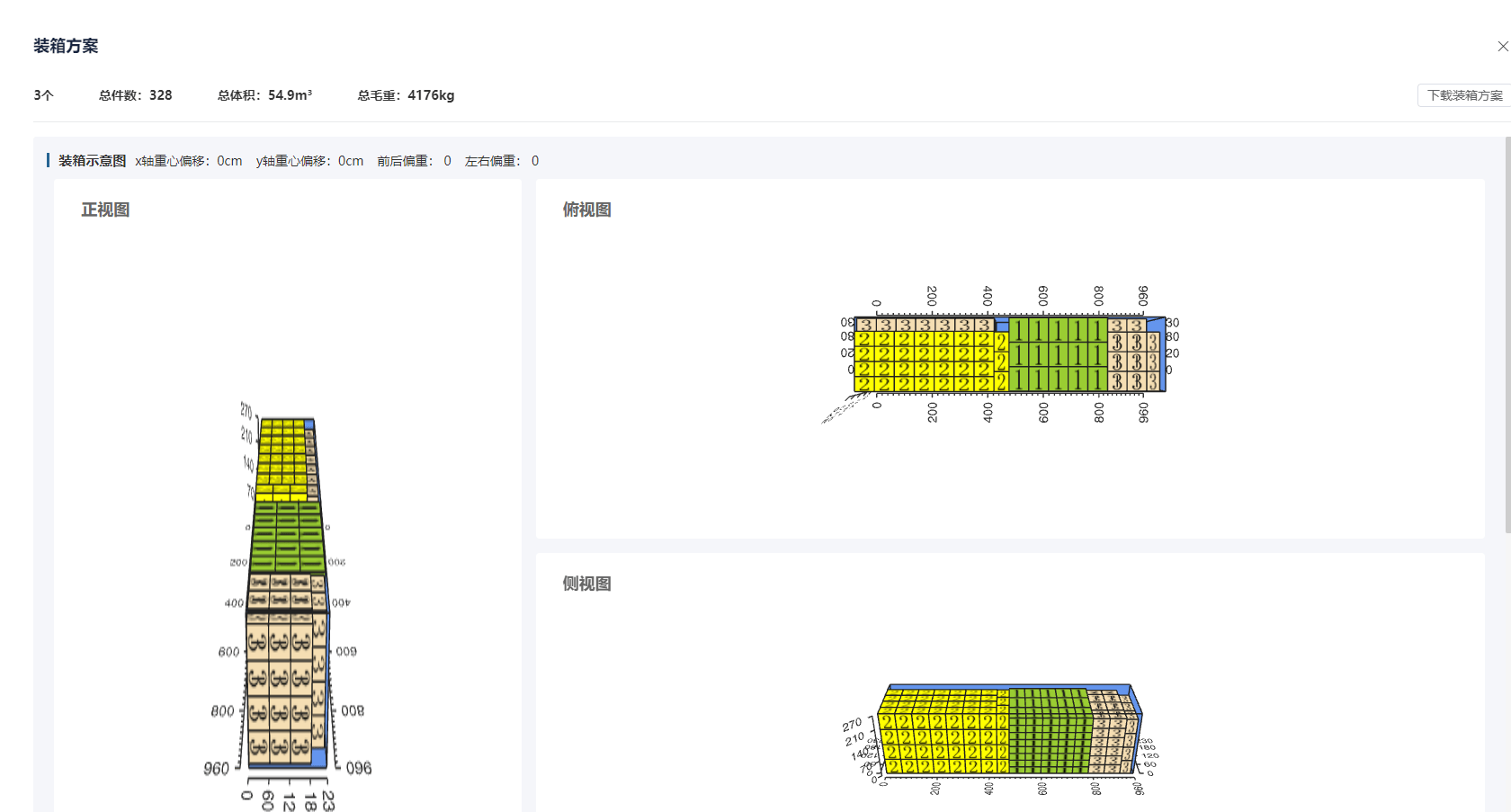Click the y轴重心偏移 0cm label
The image size is (1511, 812).
coord(309,161)
